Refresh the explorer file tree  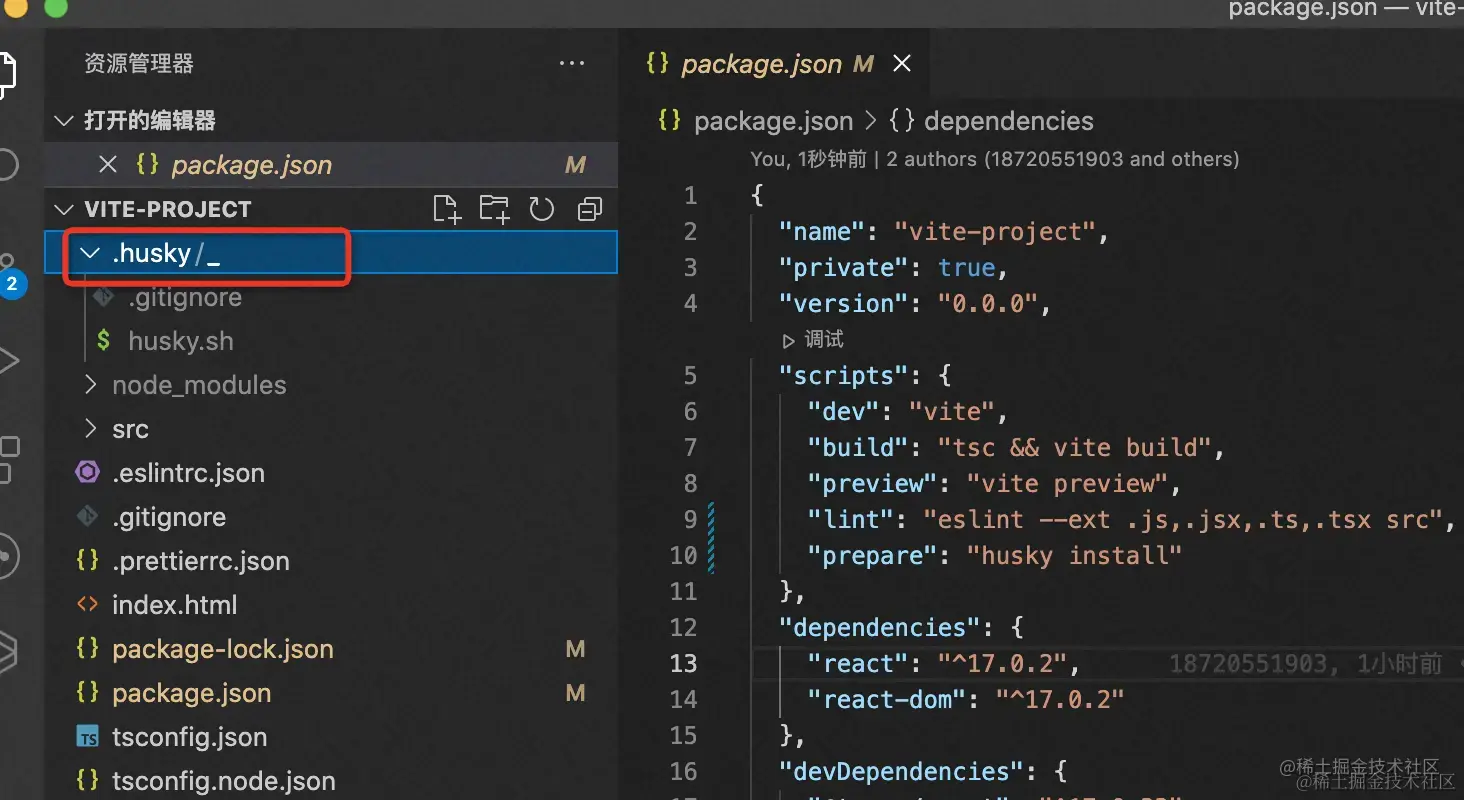pyautogui.click(x=541, y=209)
